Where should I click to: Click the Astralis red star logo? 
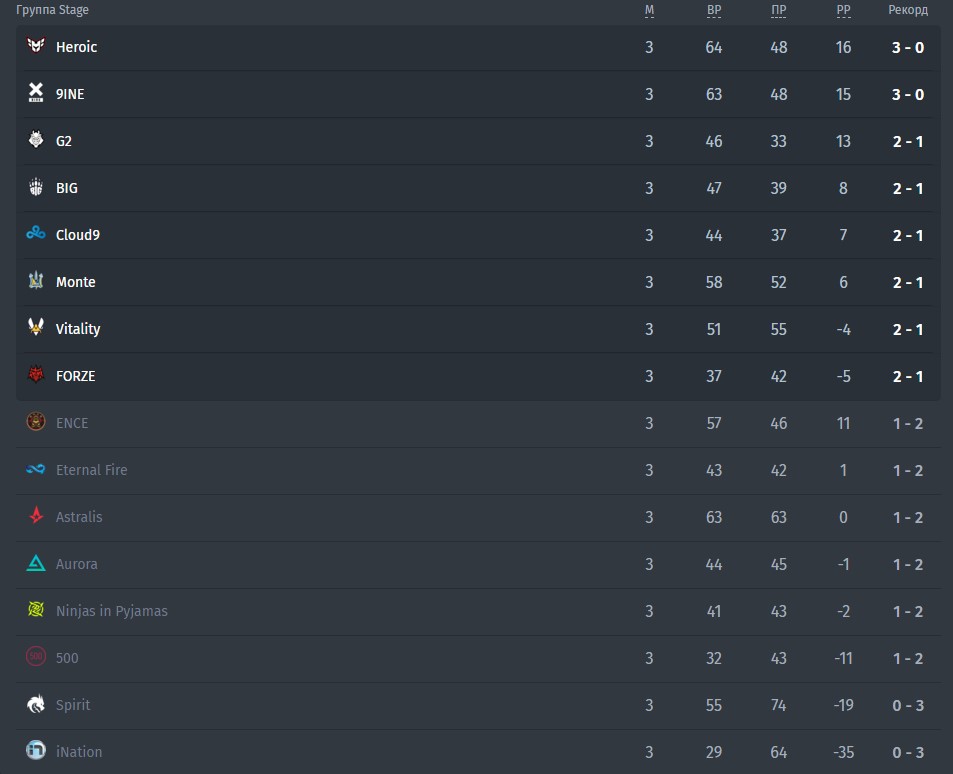tap(36, 516)
